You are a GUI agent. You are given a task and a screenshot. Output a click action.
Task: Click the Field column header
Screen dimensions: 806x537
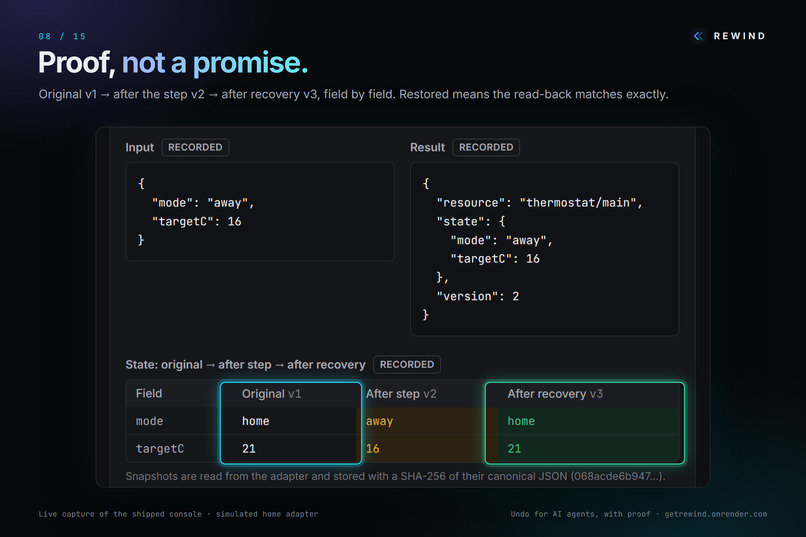pyautogui.click(x=149, y=394)
